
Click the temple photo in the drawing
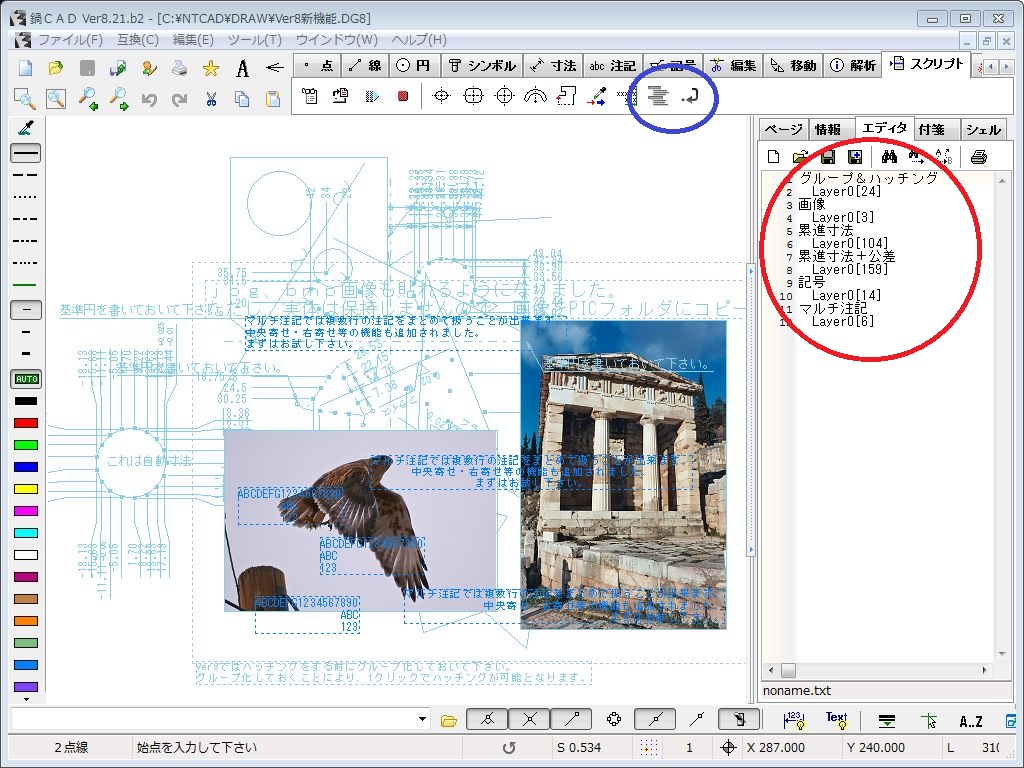624,475
